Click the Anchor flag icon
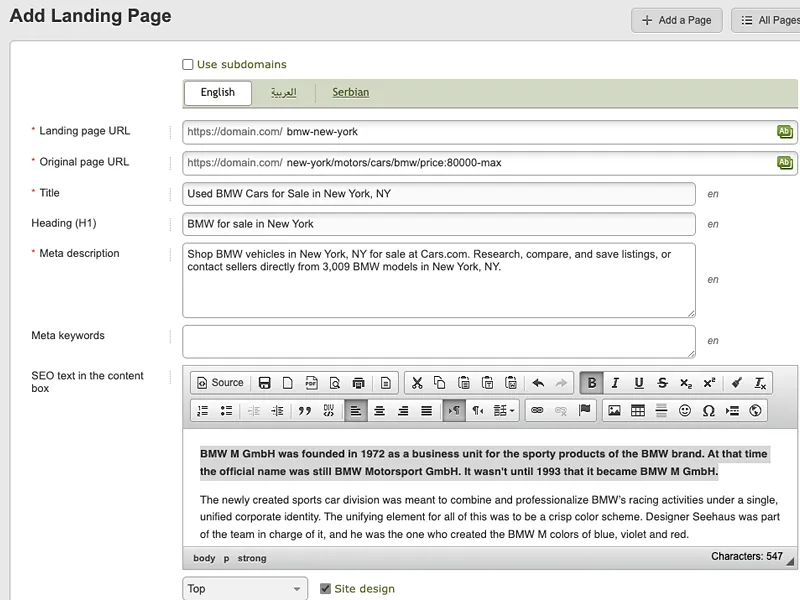Viewport: 800px width, 600px height. pyautogui.click(x=584, y=410)
